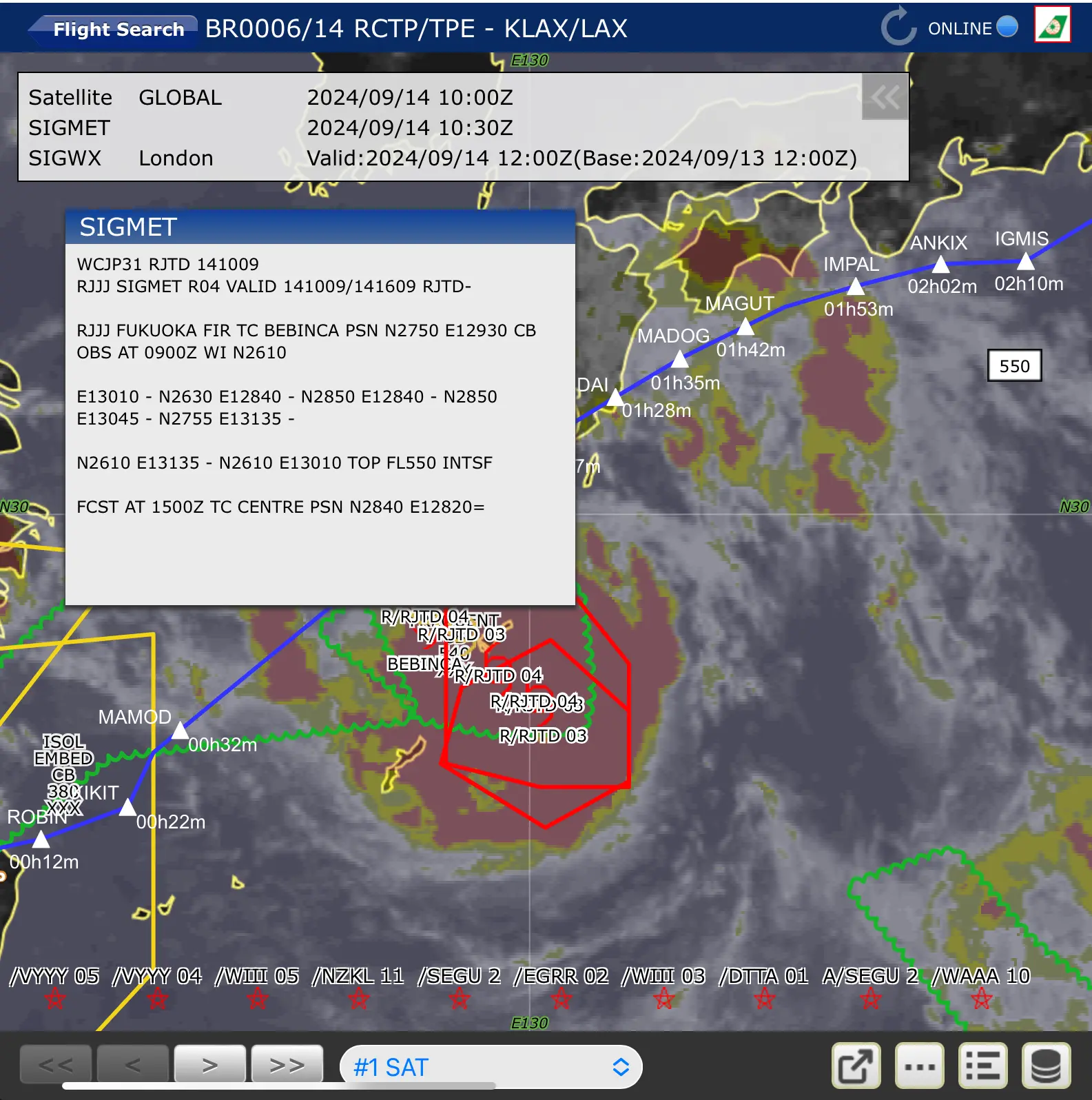
Task: Collapse the info panel with double chevron
Action: 885,96
